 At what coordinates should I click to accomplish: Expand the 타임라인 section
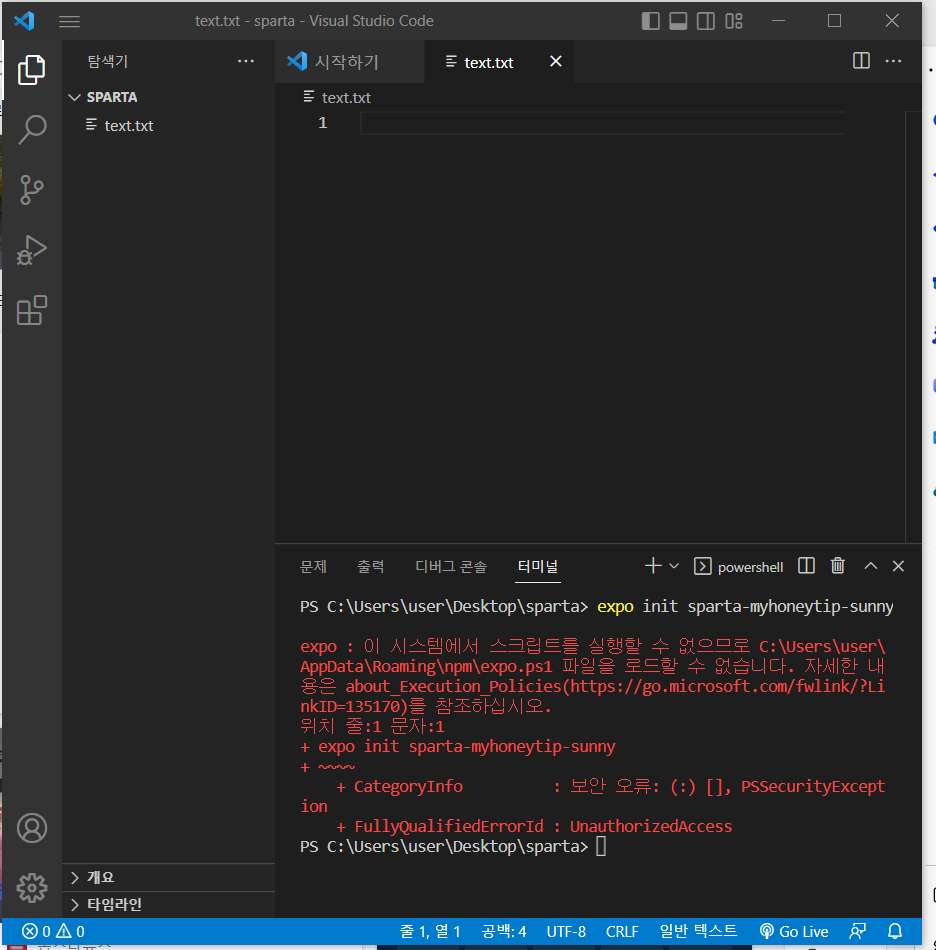point(168,905)
